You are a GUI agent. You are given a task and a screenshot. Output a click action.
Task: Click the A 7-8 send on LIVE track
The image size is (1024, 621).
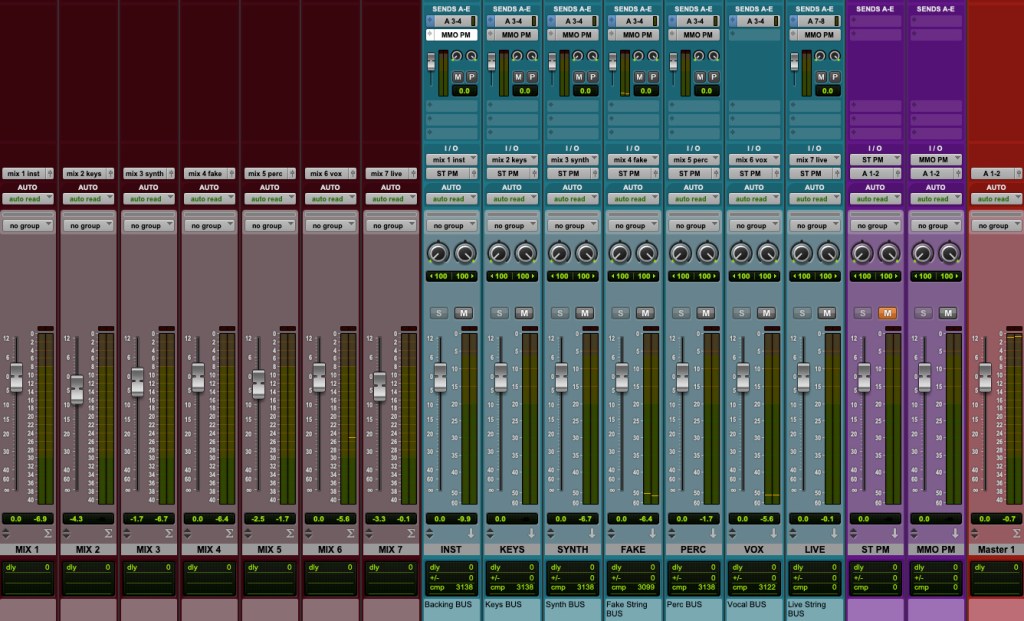click(816, 20)
